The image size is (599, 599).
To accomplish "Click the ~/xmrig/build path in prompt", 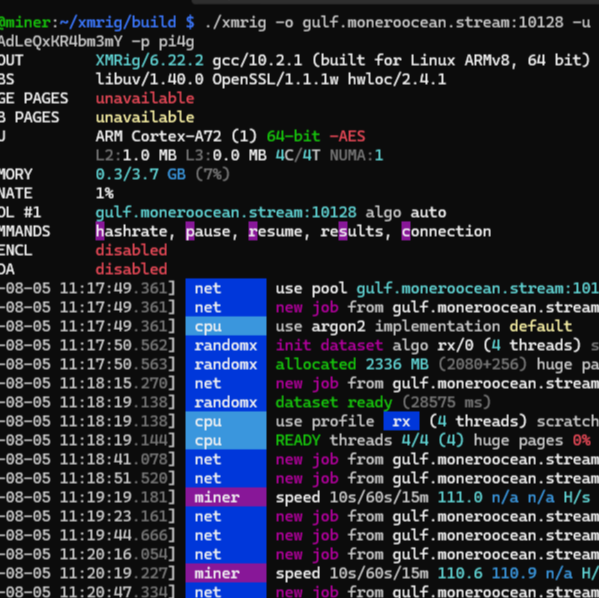I will (118, 23).
